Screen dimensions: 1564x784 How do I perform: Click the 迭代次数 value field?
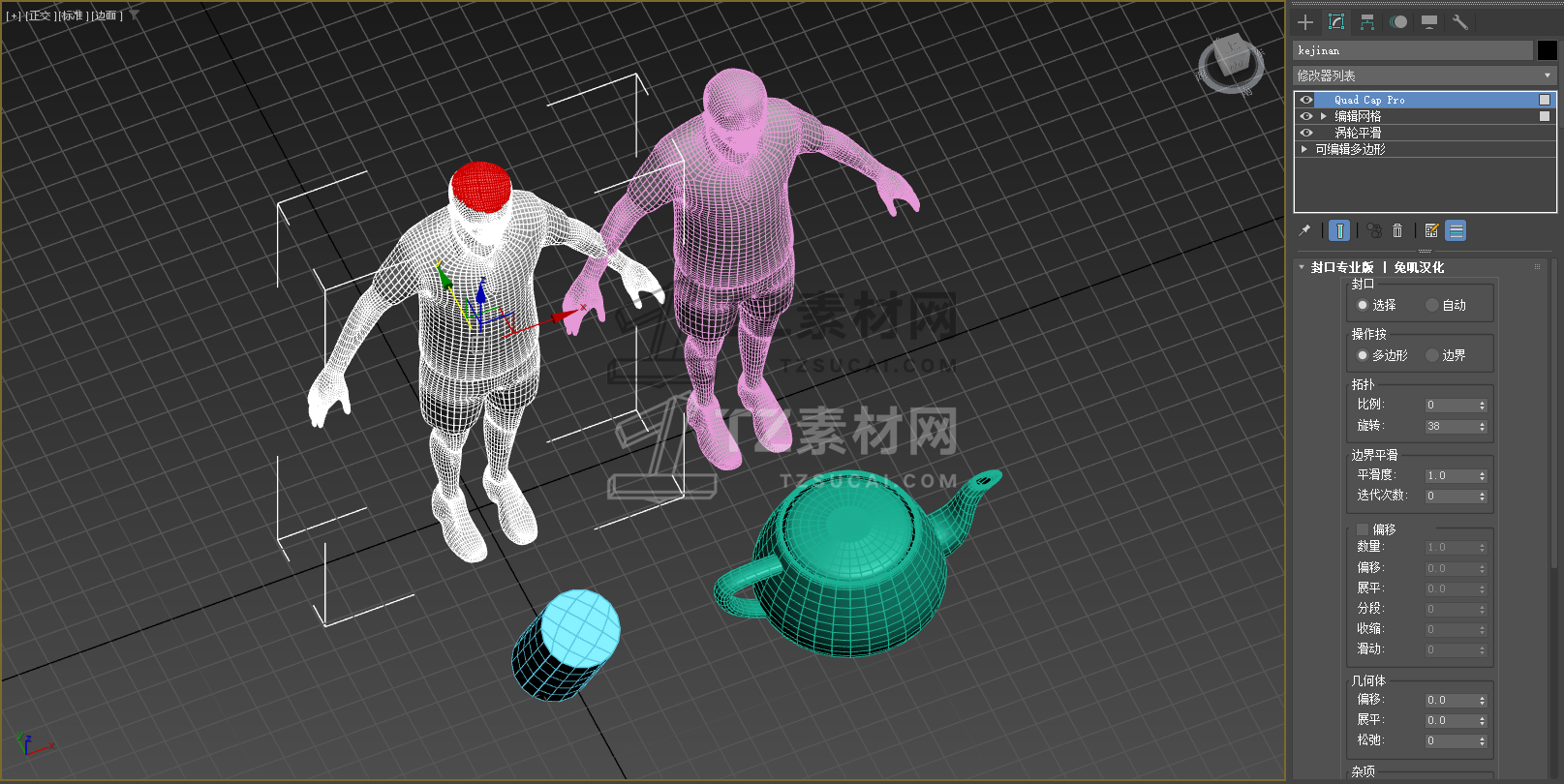pos(1451,497)
